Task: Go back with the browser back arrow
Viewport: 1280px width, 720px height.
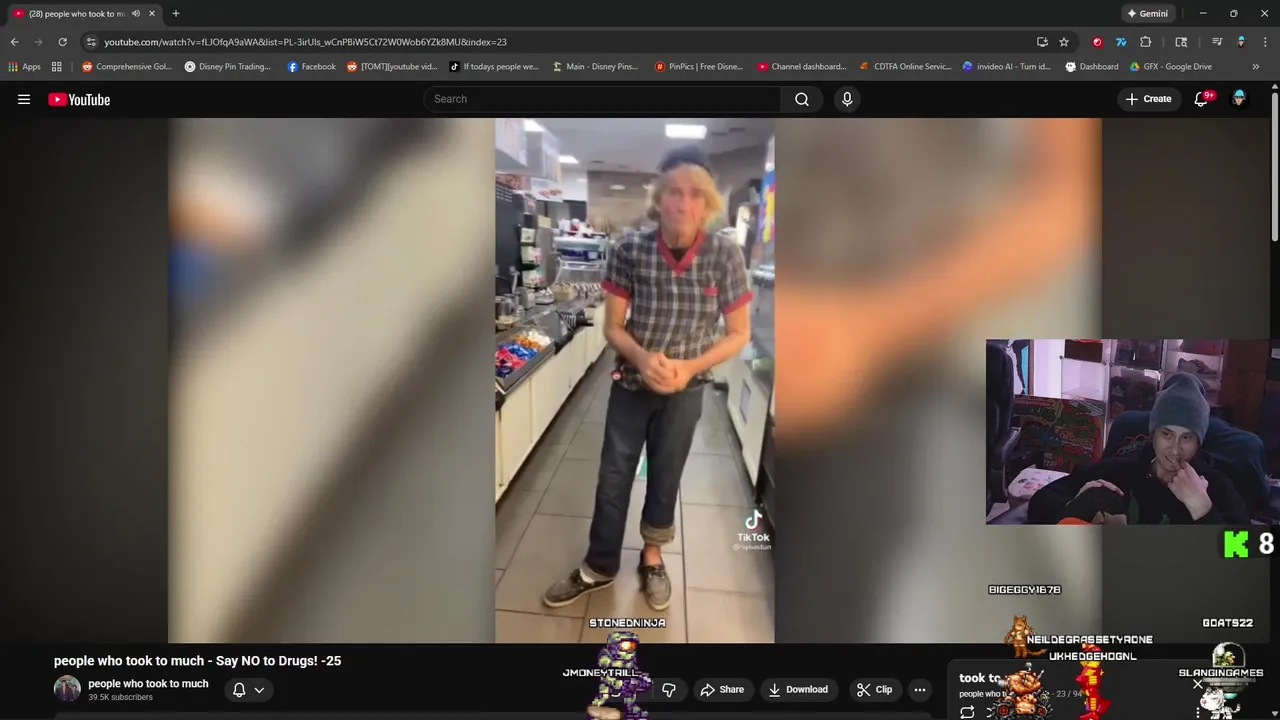Action: coord(14,42)
